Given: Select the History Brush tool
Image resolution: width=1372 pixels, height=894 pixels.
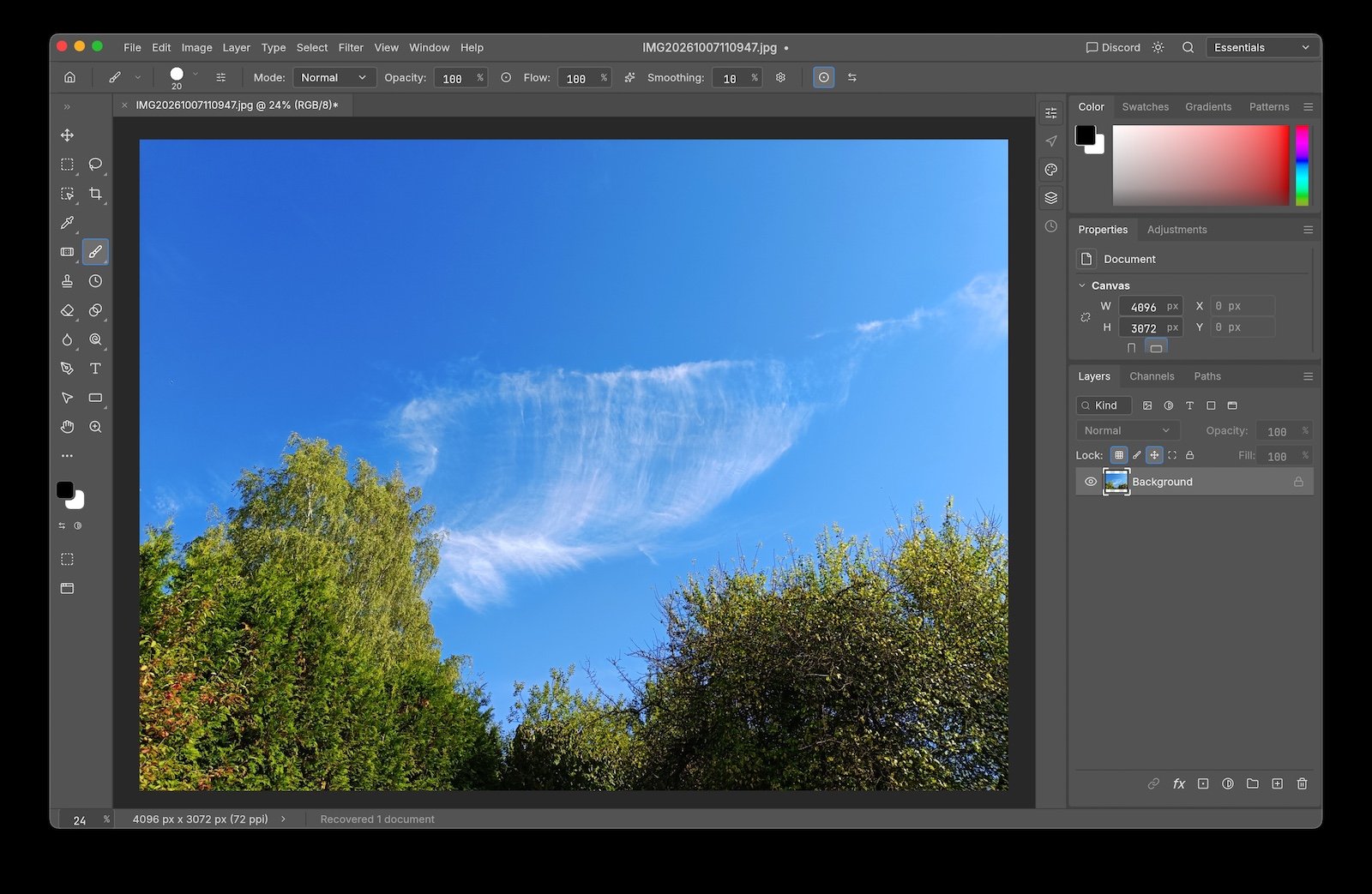Looking at the screenshot, I should (x=95, y=281).
